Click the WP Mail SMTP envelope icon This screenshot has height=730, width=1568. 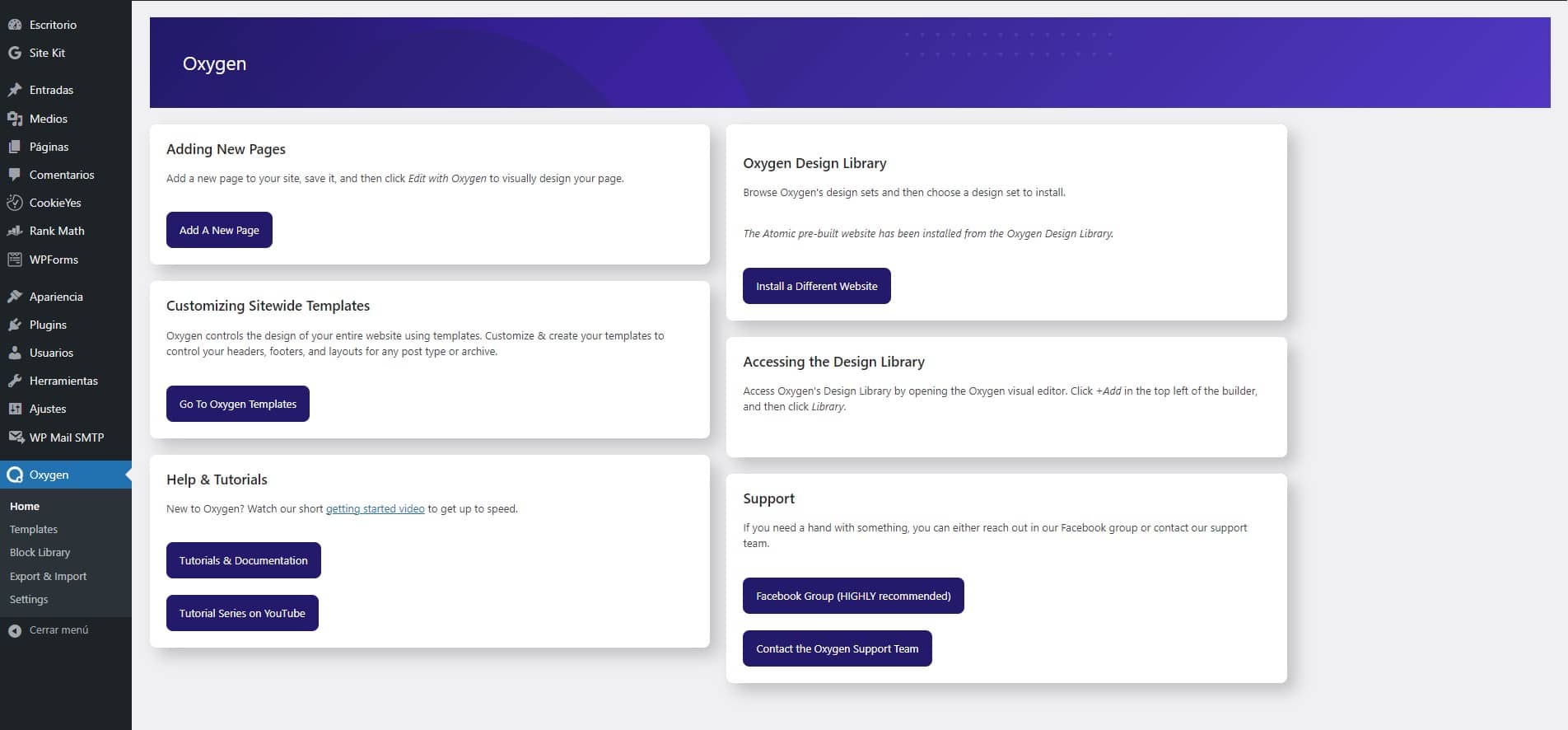[15, 438]
